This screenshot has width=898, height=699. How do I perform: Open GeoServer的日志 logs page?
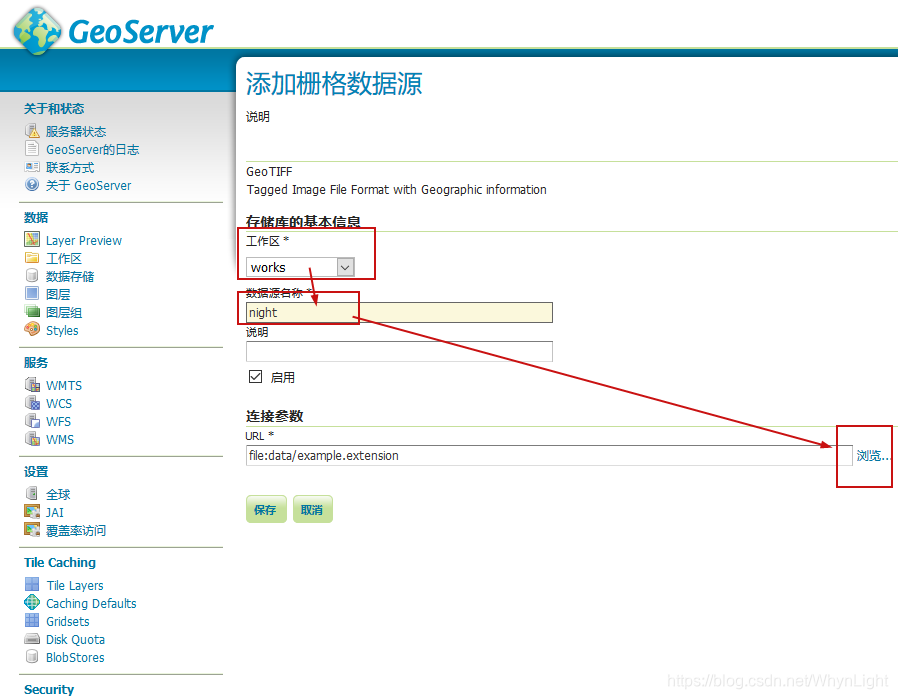pyautogui.click(x=92, y=149)
